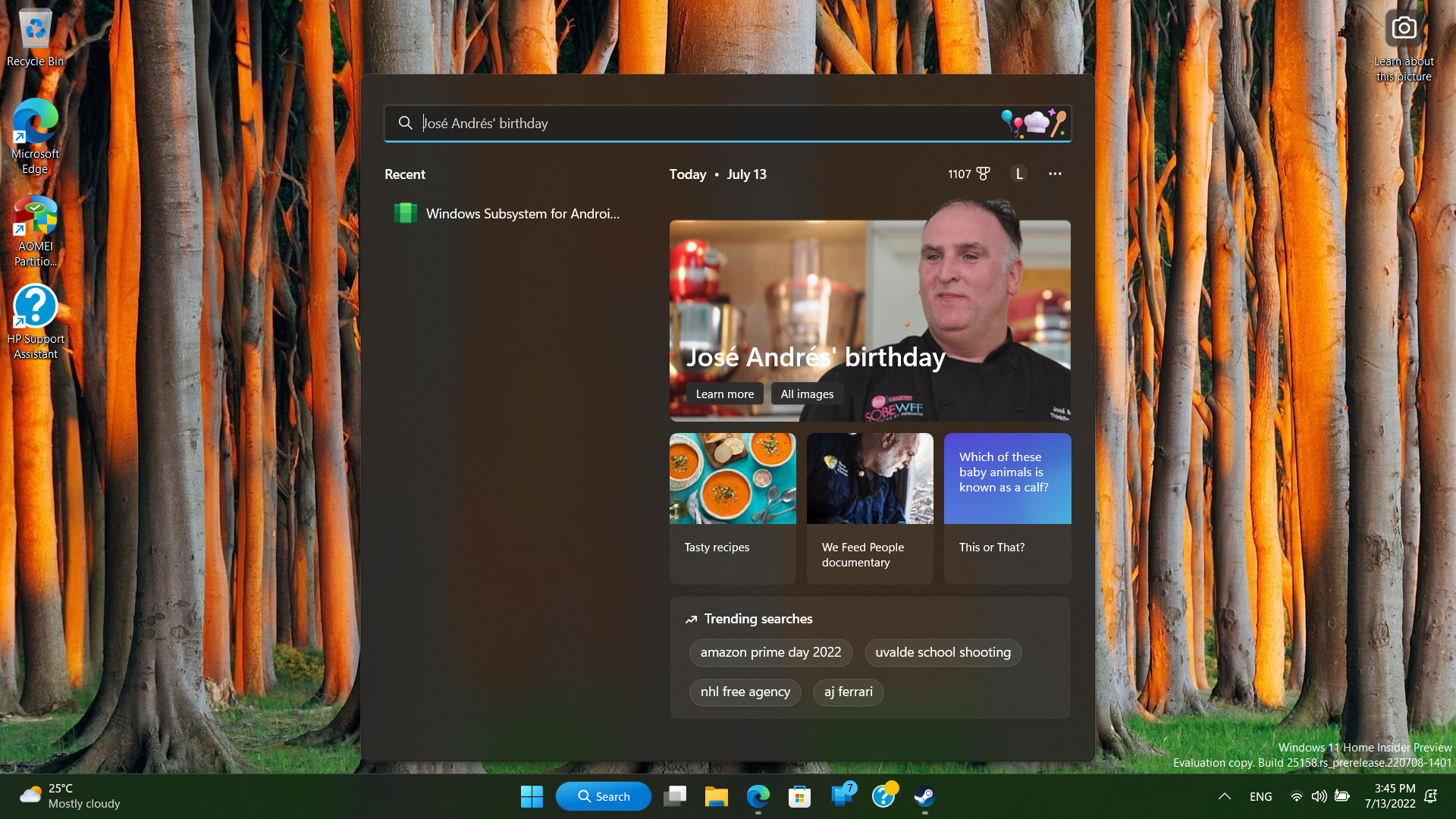Click the Learn about this picture camera icon
The width and height of the screenshot is (1456, 819).
click(1404, 29)
